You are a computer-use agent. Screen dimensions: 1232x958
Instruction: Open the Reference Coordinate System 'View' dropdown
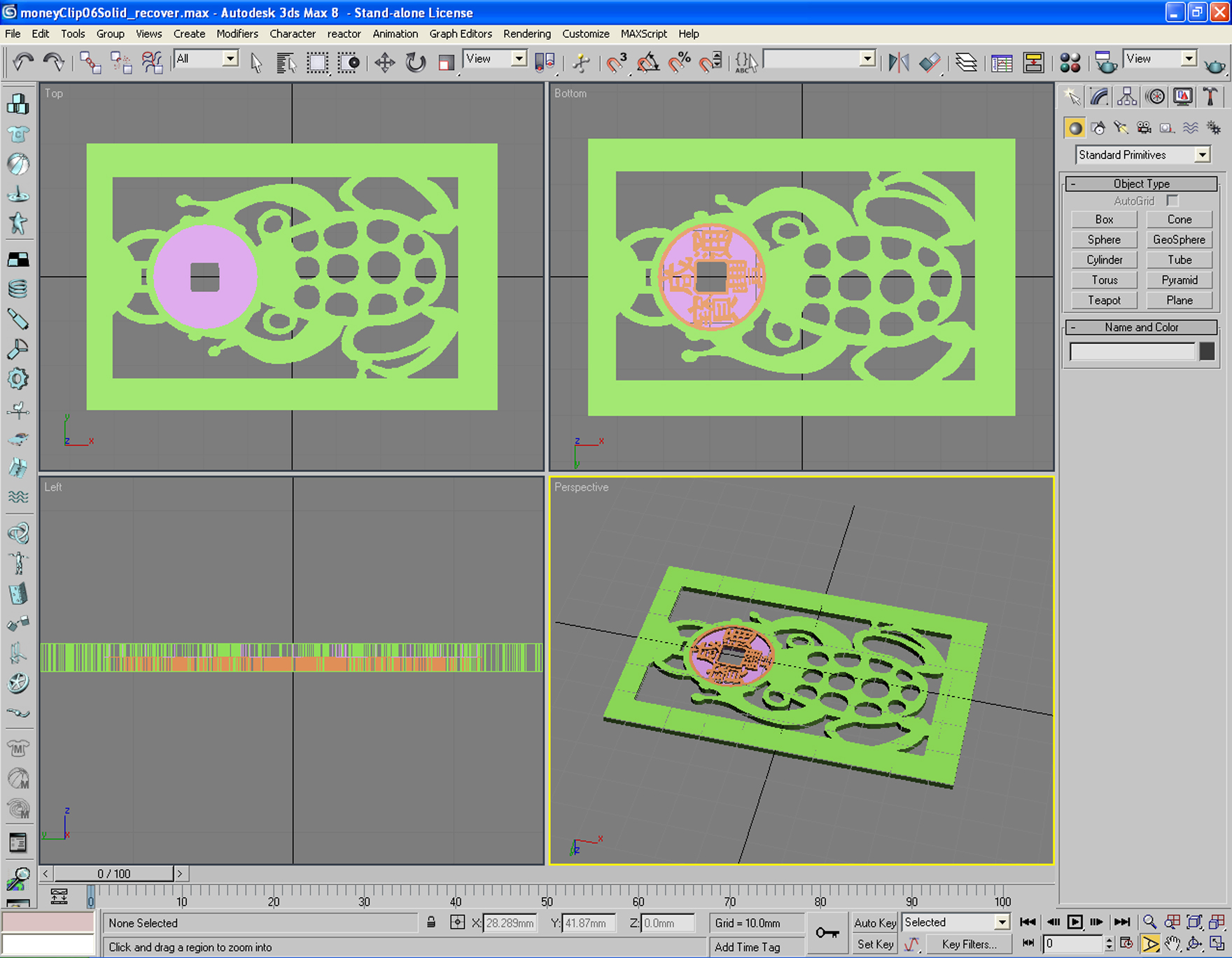[x=519, y=59]
